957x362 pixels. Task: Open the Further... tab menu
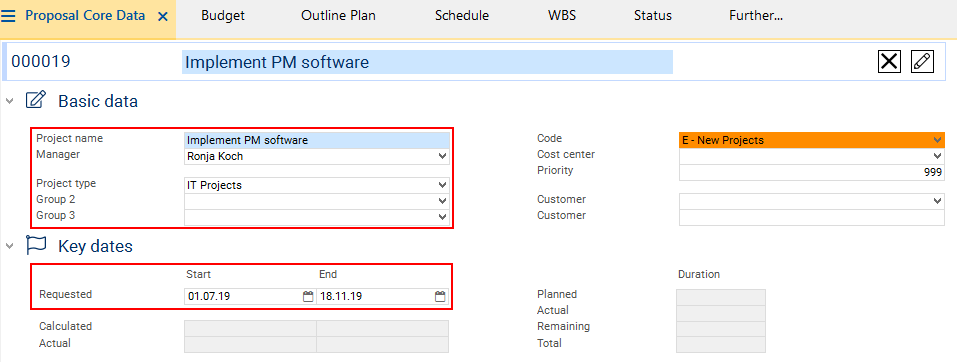click(x=756, y=16)
